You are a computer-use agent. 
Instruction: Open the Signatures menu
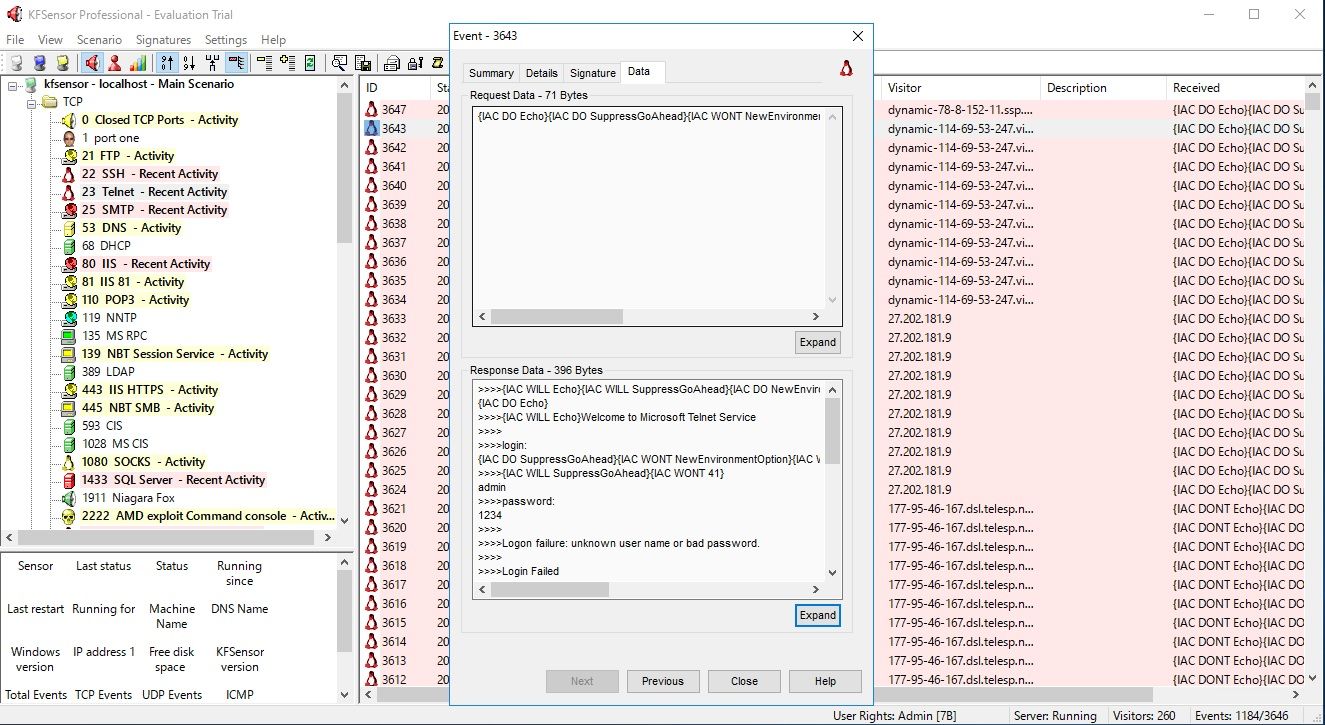[x=163, y=40]
